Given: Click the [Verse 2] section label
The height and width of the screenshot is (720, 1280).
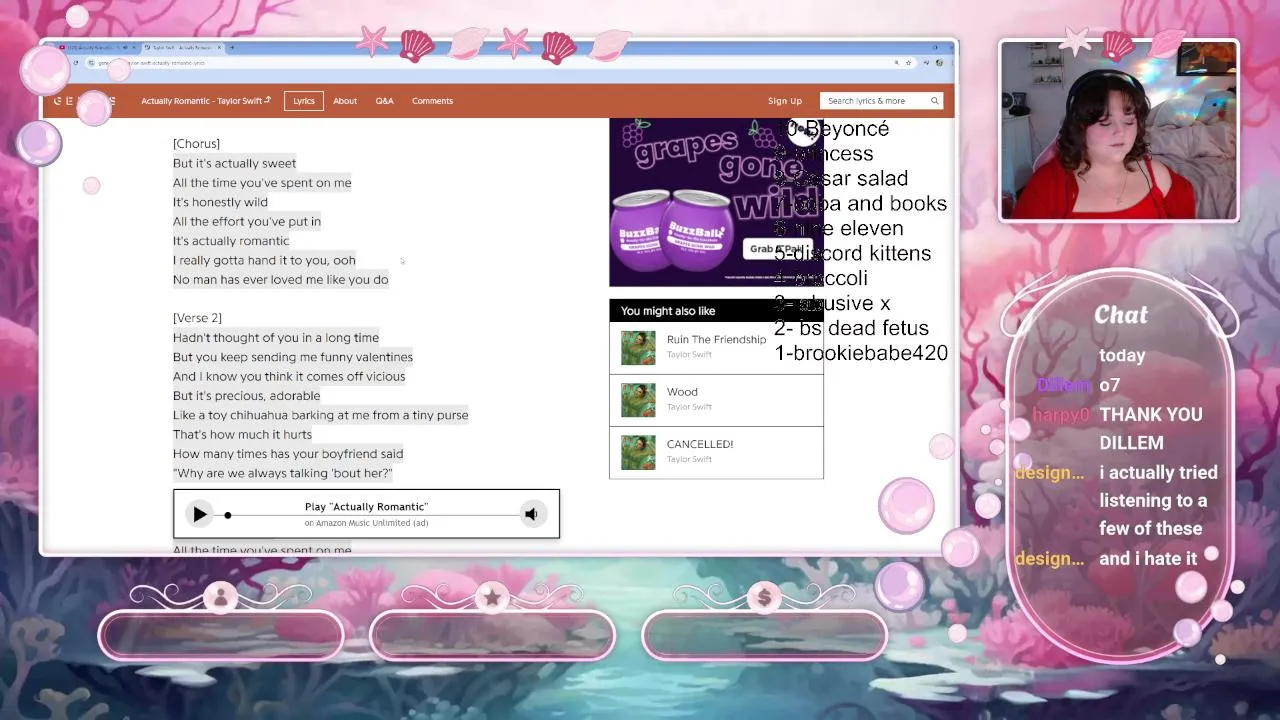Looking at the screenshot, I should [197, 318].
